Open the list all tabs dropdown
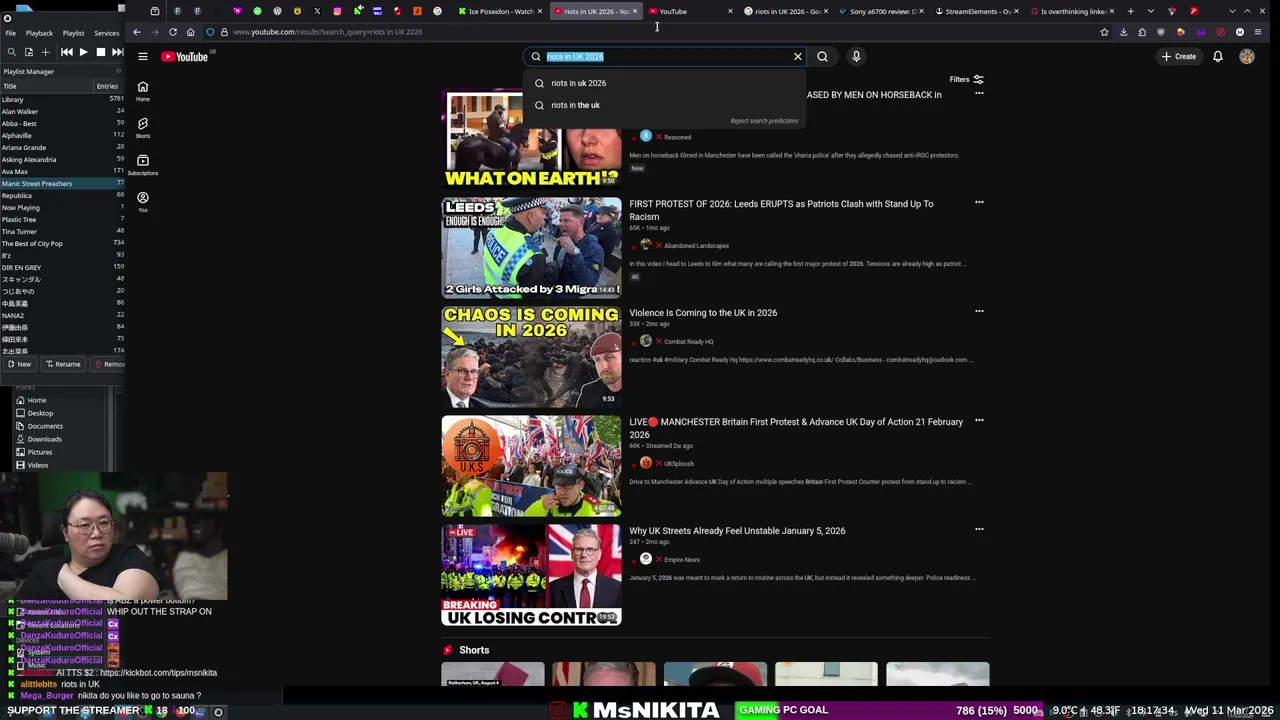 (1150, 11)
